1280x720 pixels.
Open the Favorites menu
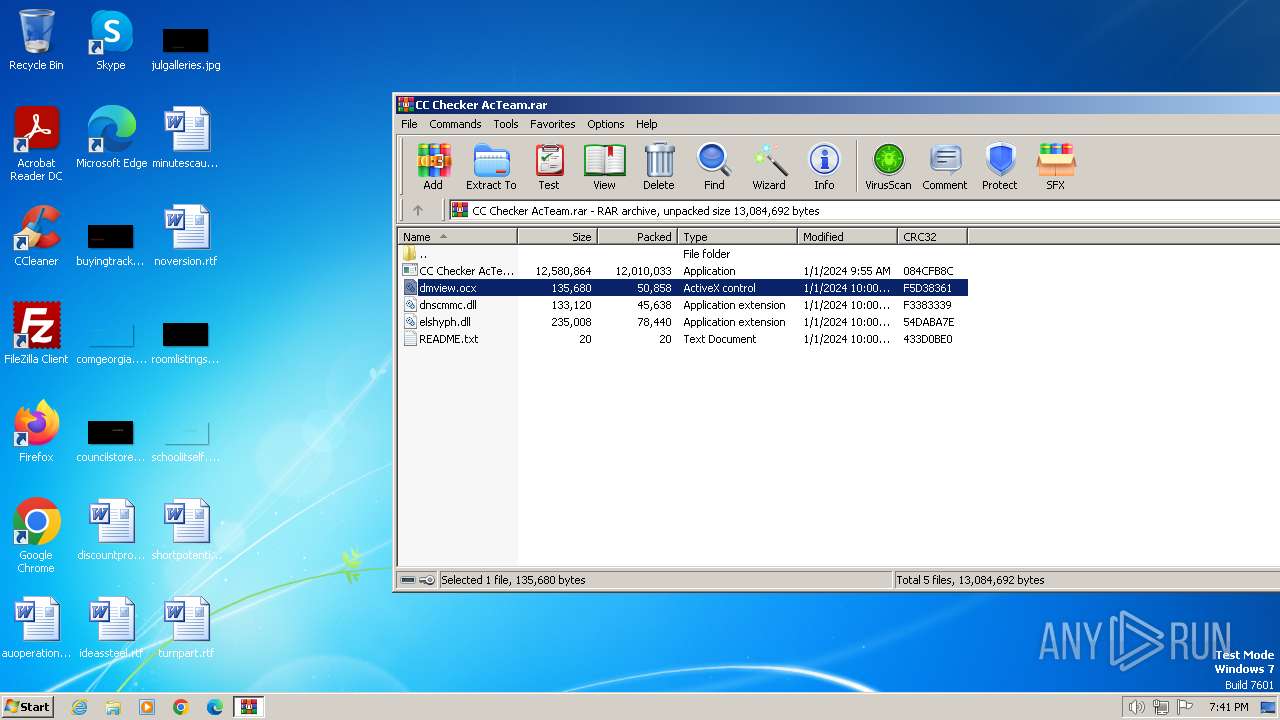coord(553,124)
